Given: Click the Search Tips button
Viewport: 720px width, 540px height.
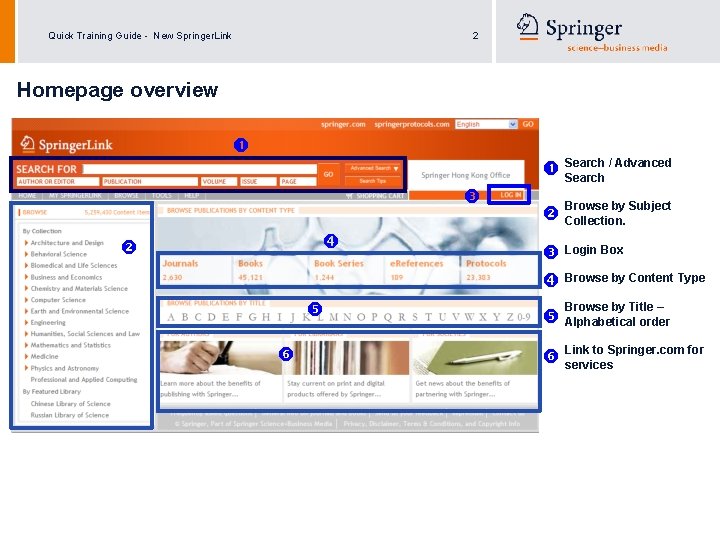Looking at the screenshot, I should click(373, 181).
